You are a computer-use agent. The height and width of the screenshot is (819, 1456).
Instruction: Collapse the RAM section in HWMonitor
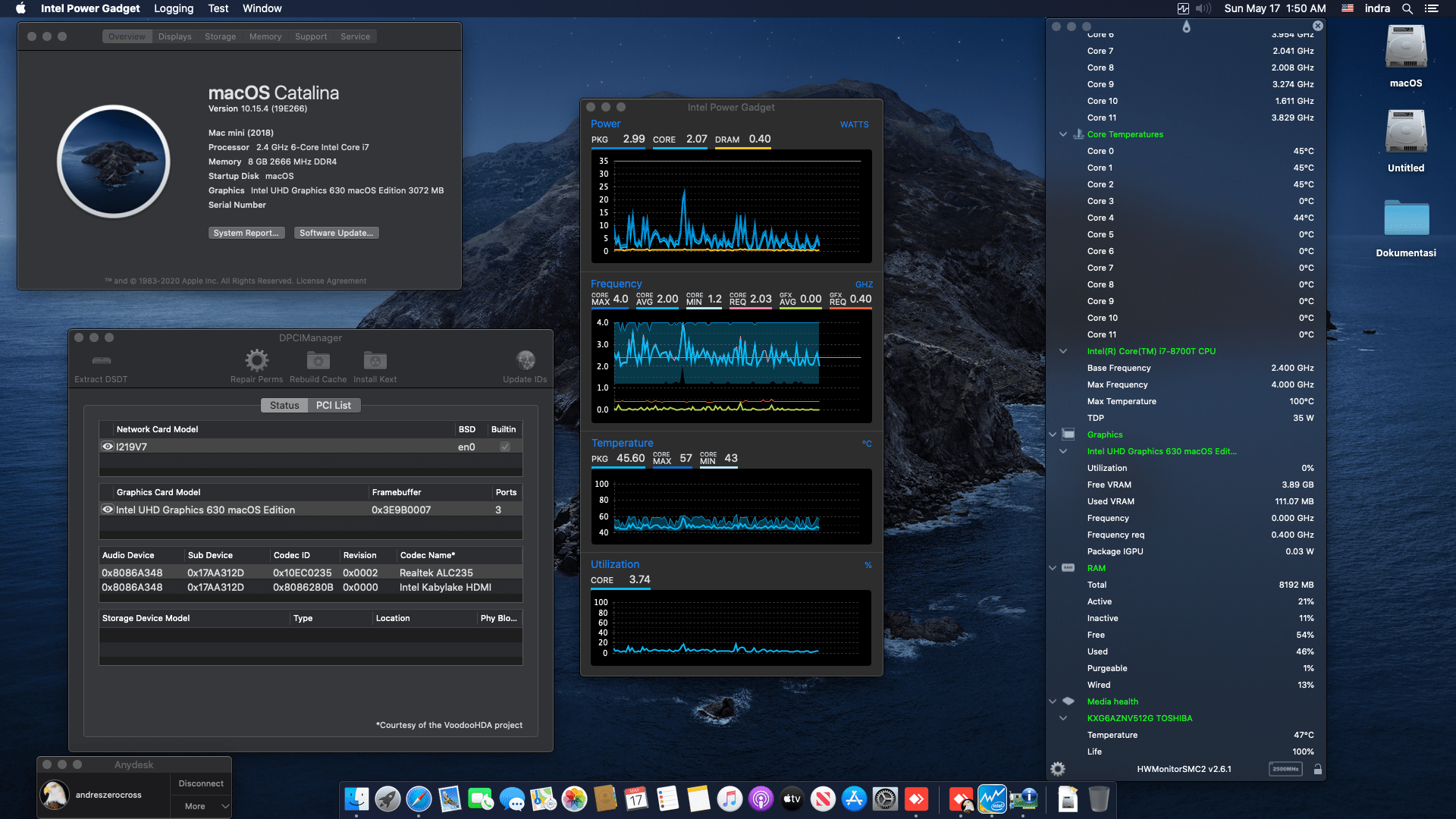[x=1053, y=568]
